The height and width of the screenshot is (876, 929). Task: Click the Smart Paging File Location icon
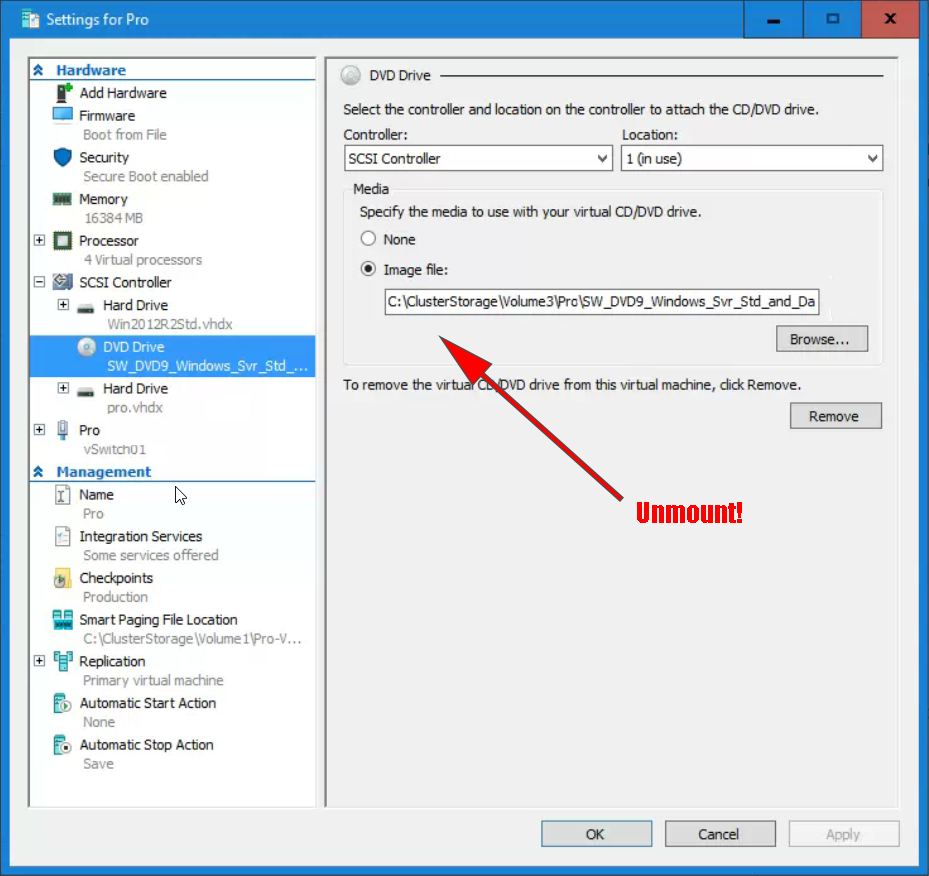point(62,620)
